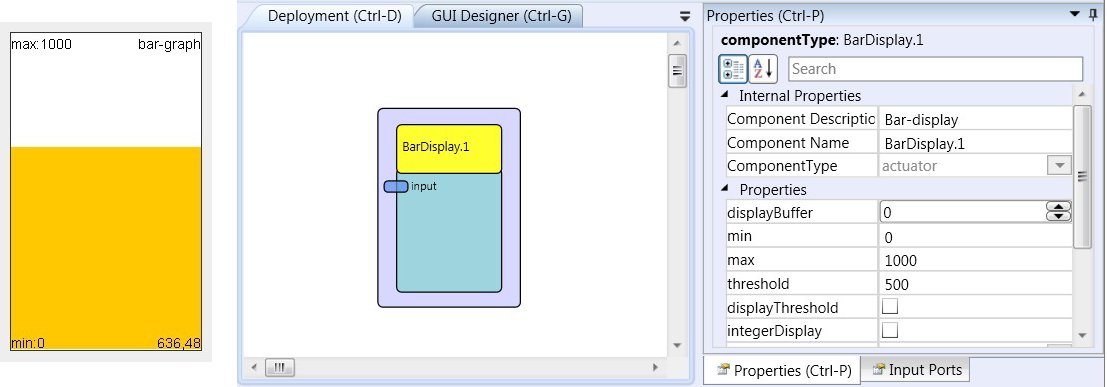
Task: Click the properties list scrollbar thumb
Action: [x=1082, y=177]
